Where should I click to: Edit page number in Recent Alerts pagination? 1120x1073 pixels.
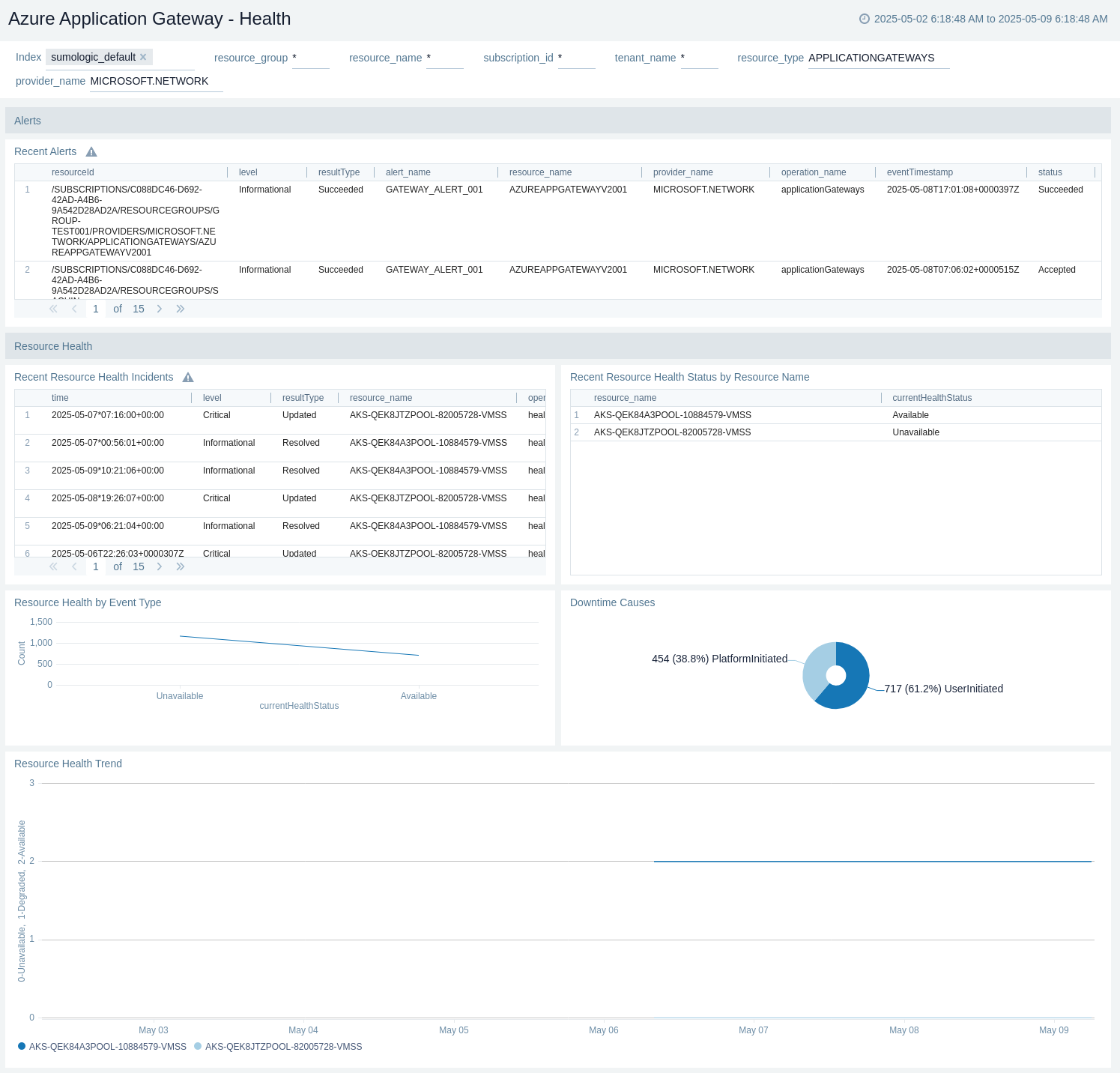click(96, 309)
